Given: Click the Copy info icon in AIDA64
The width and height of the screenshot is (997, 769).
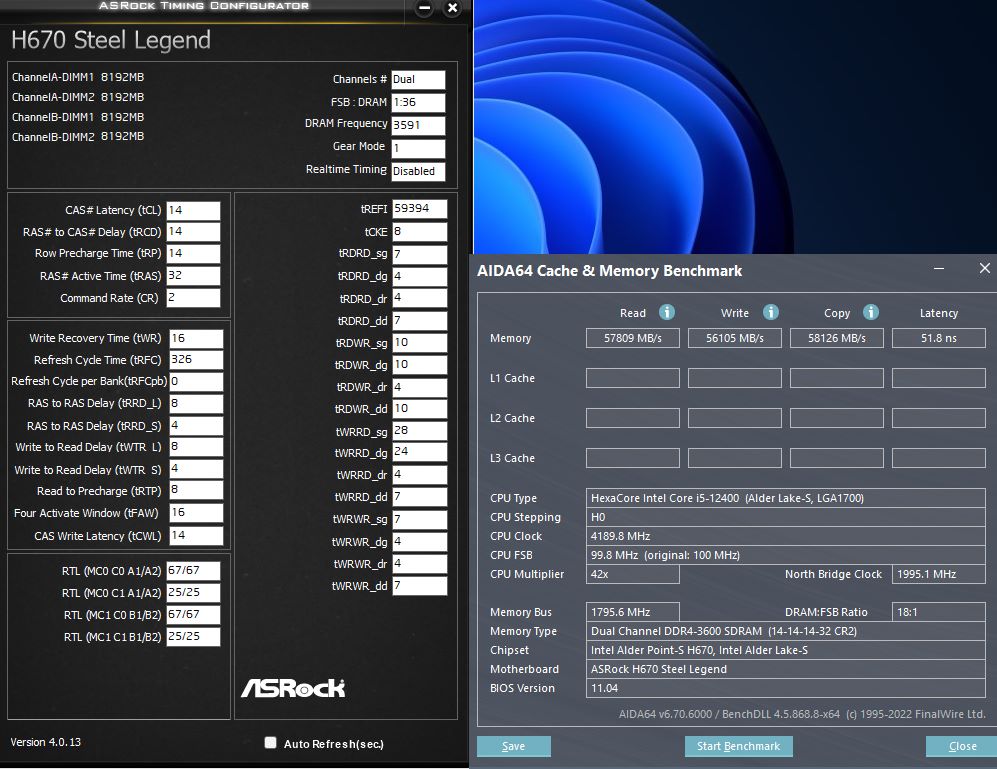Looking at the screenshot, I should point(870,312).
